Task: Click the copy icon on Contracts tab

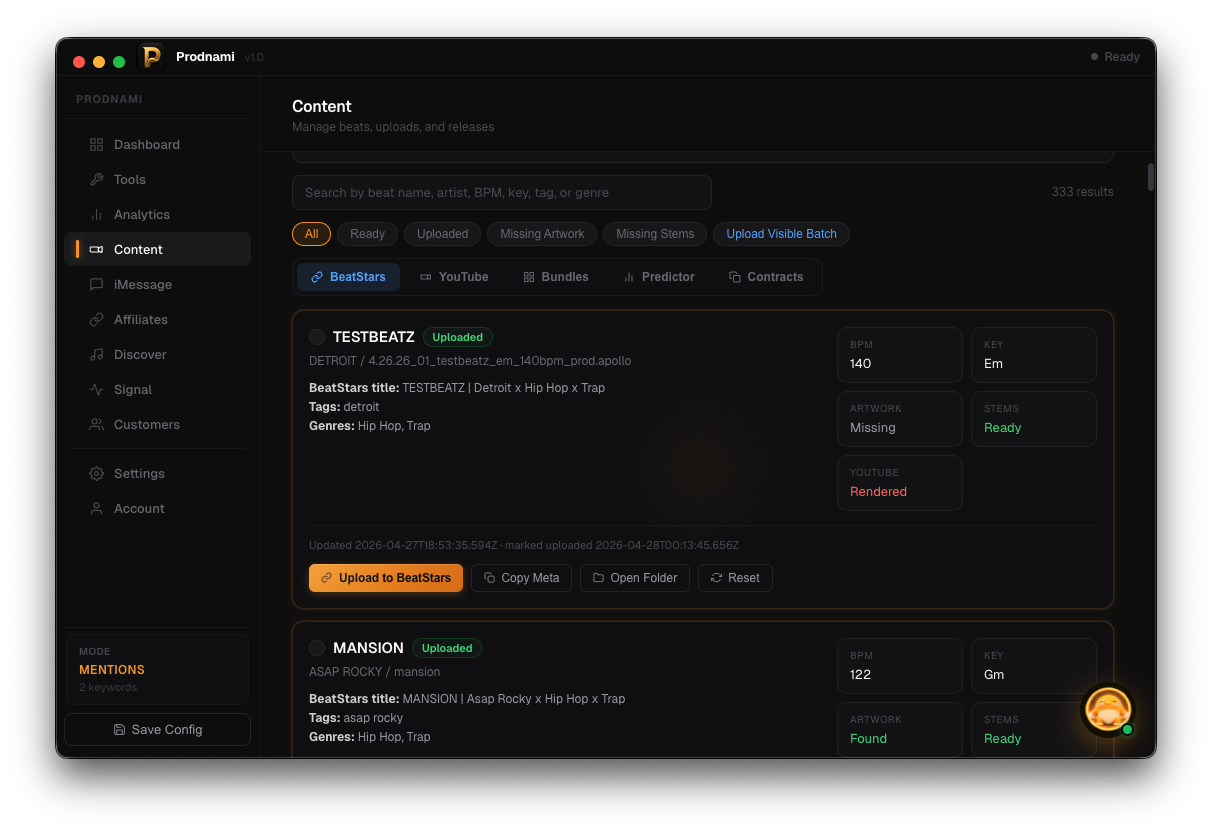Action: (735, 277)
